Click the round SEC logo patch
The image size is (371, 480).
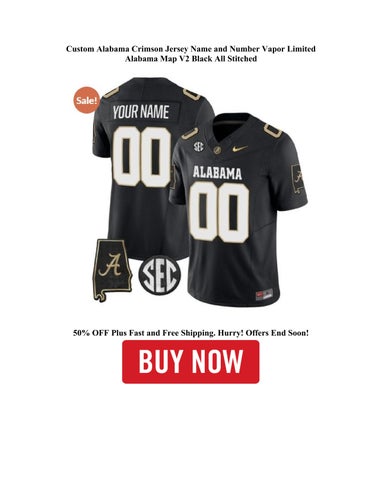click(x=159, y=275)
